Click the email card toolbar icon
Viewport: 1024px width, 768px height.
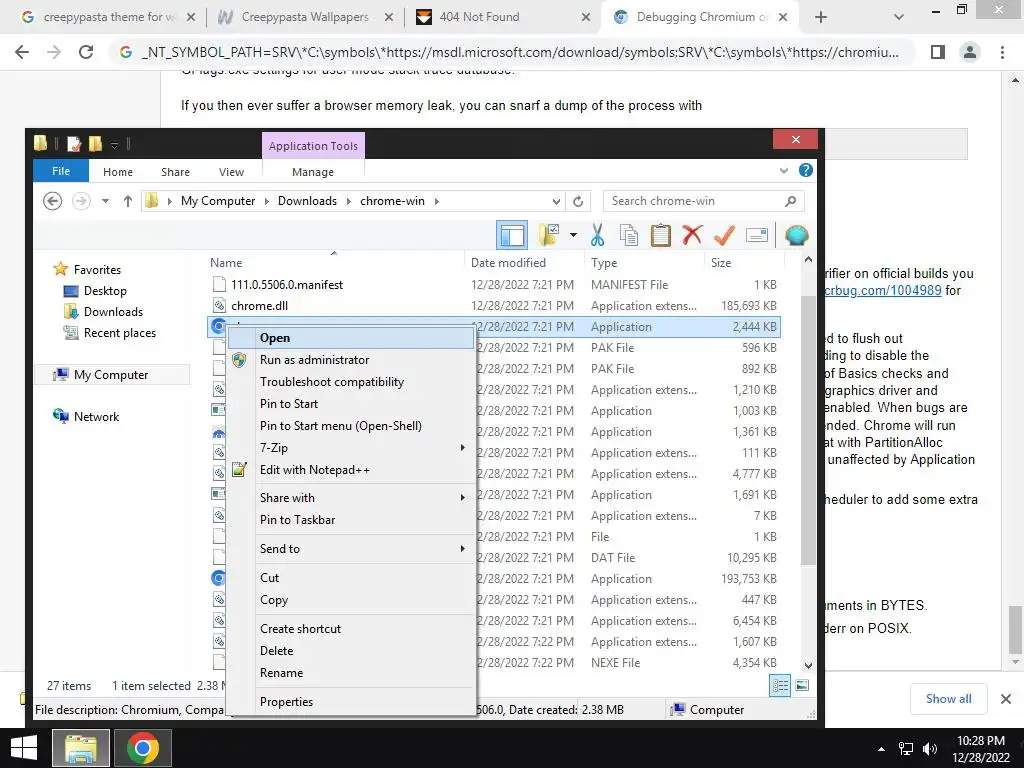tap(756, 235)
